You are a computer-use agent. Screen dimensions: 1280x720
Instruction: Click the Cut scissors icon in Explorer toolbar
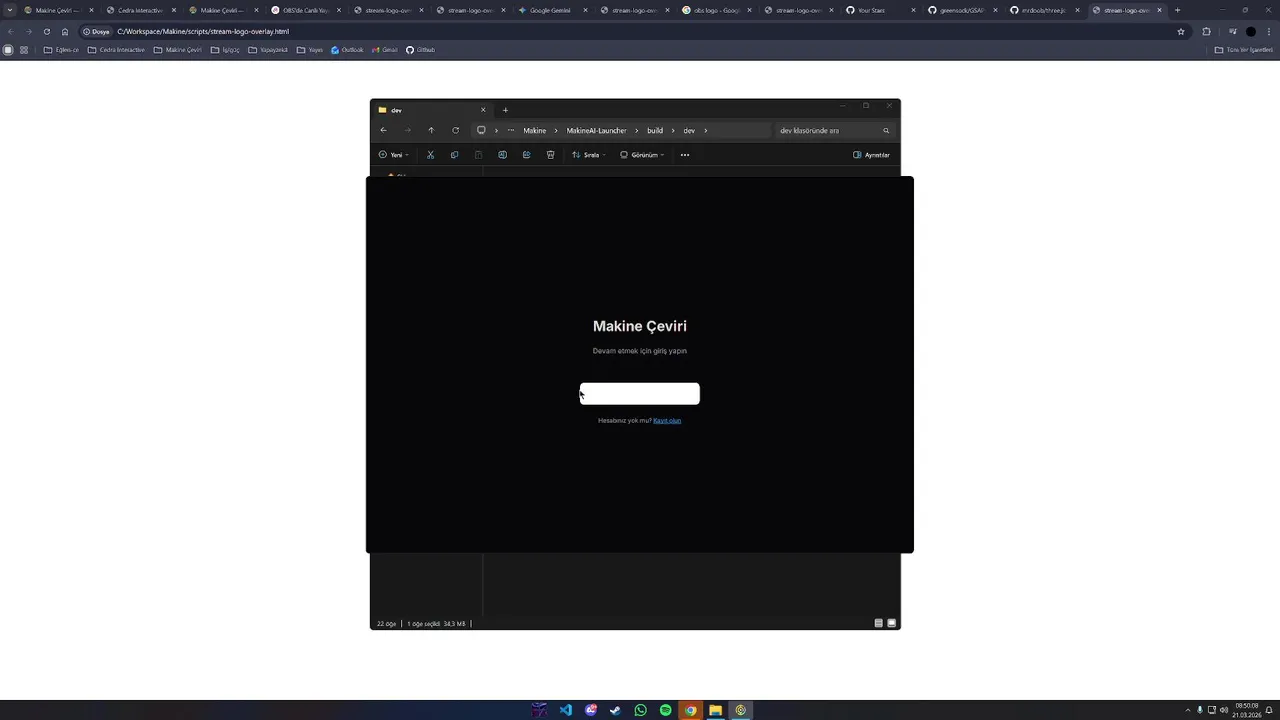coord(430,155)
